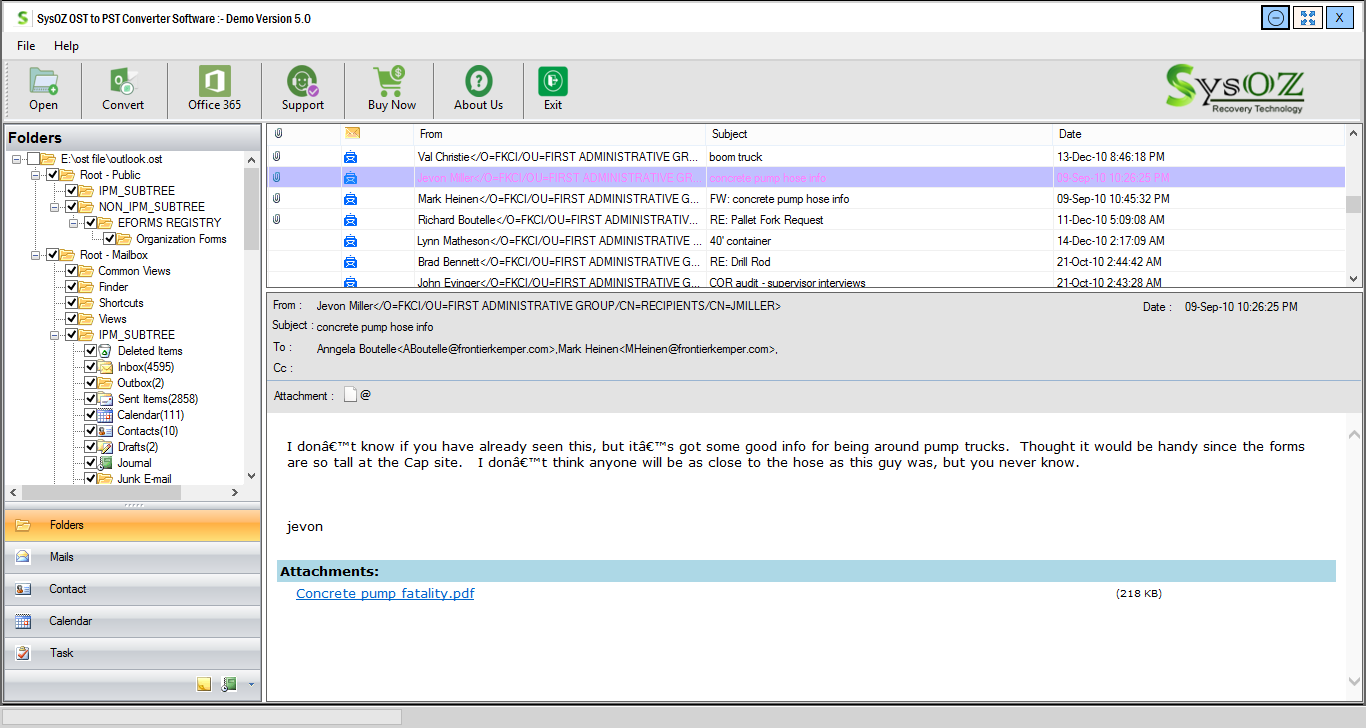Open the Concrete pump fatality.pdf attachment link
1366x728 pixels.
[385, 594]
